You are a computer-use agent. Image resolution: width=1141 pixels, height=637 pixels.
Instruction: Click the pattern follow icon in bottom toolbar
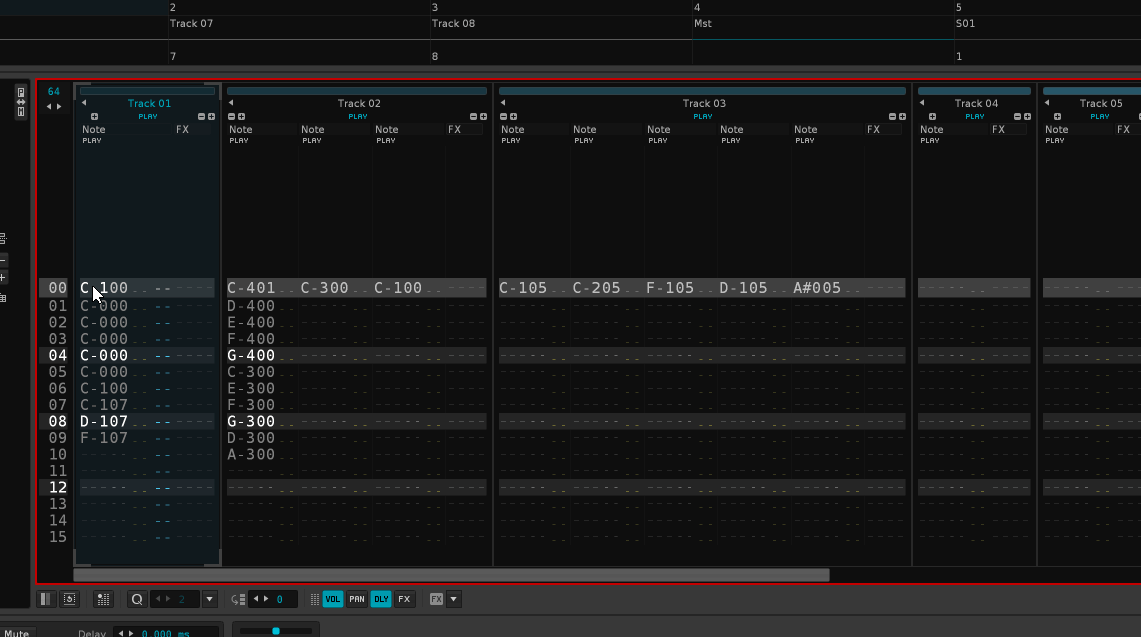point(69,599)
